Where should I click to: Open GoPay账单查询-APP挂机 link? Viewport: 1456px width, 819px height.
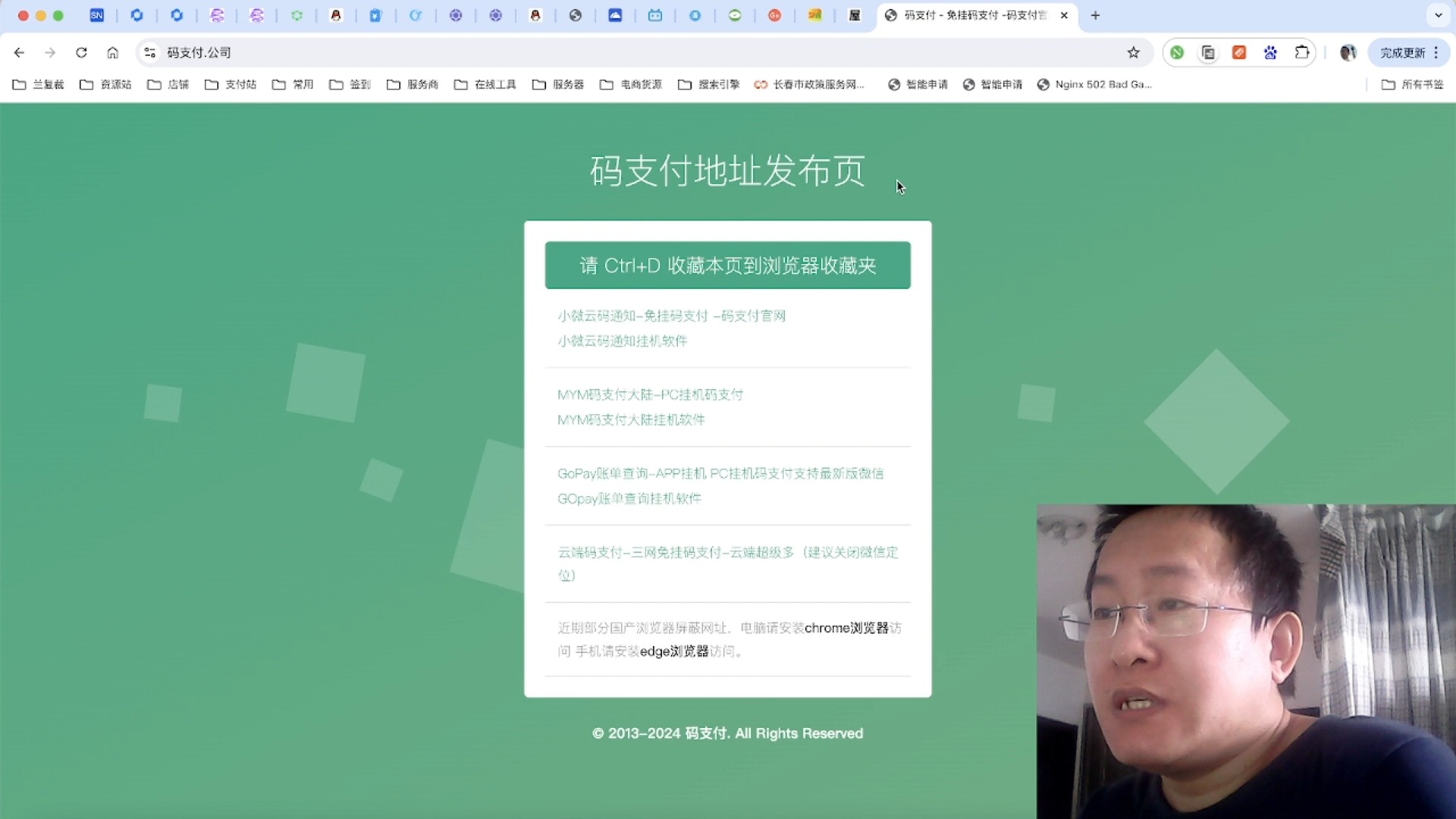pyautogui.click(x=720, y=473)
